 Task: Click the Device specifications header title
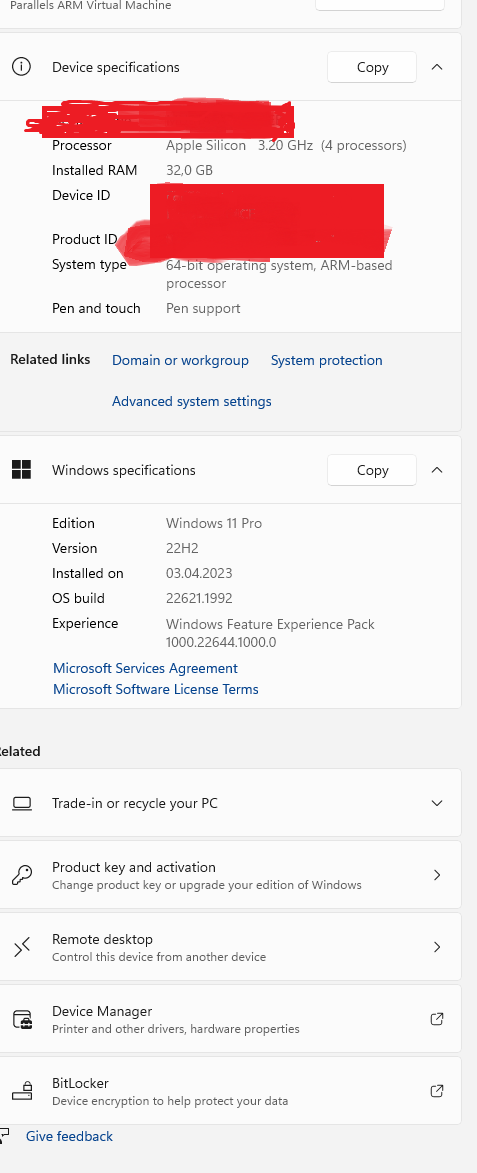tap(116, 67)
